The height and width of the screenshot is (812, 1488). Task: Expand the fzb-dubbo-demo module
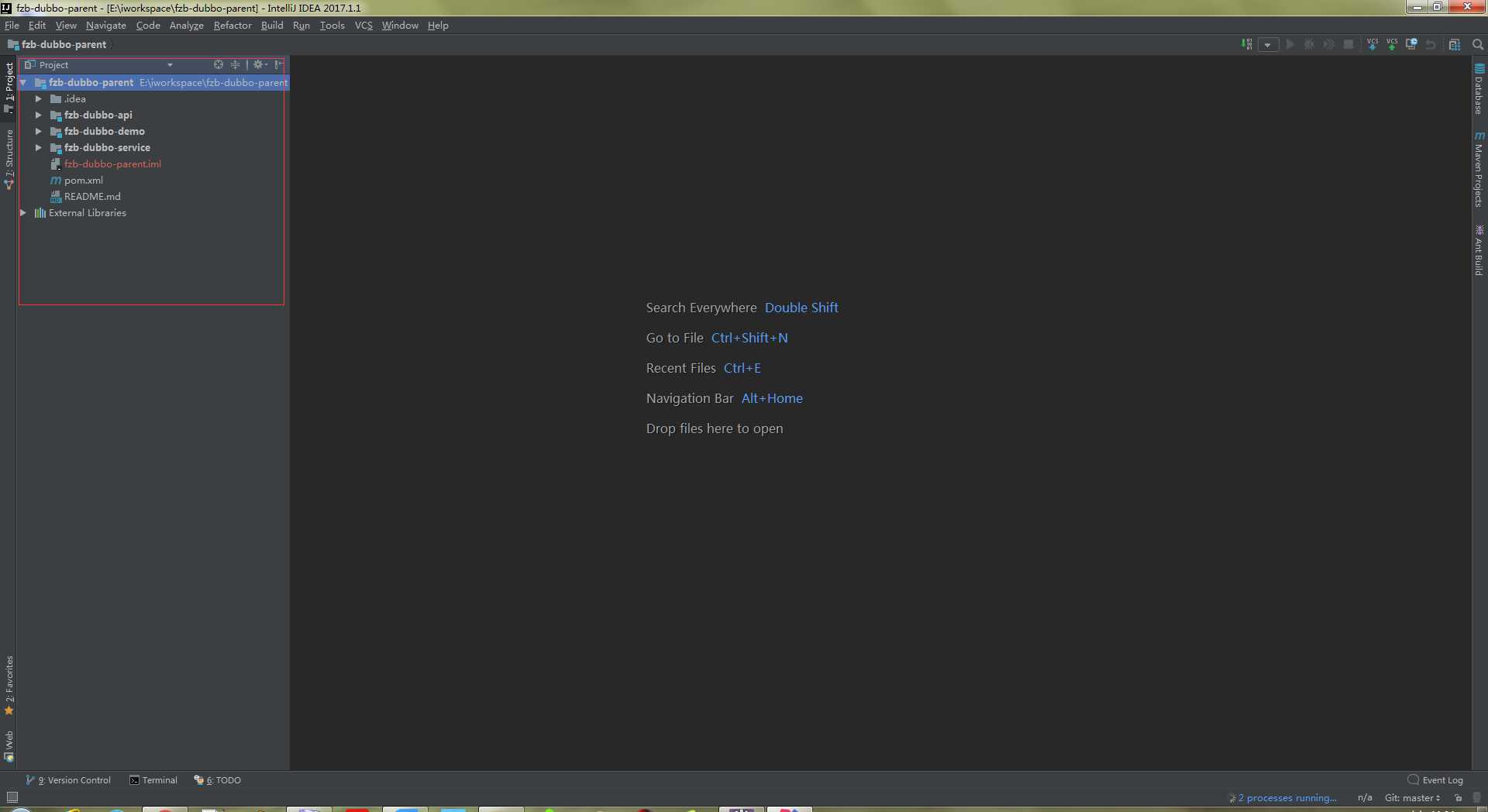tap(39, 131)
